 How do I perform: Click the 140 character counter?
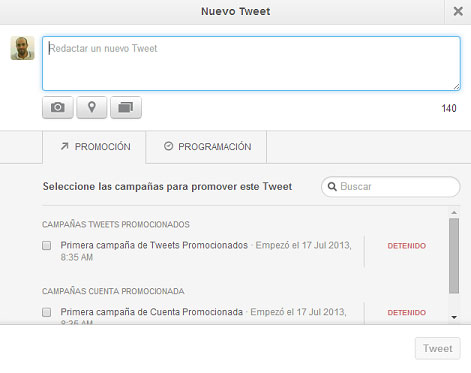pyautogui.click(x=449, y=108)
